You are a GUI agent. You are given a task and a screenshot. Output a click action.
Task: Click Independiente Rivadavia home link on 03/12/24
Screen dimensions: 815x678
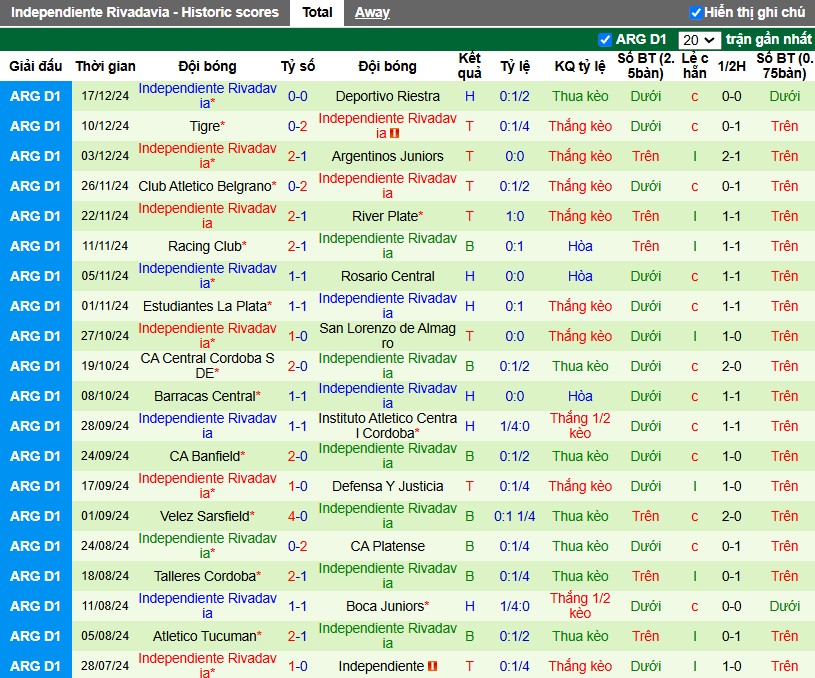coord(207,155)
